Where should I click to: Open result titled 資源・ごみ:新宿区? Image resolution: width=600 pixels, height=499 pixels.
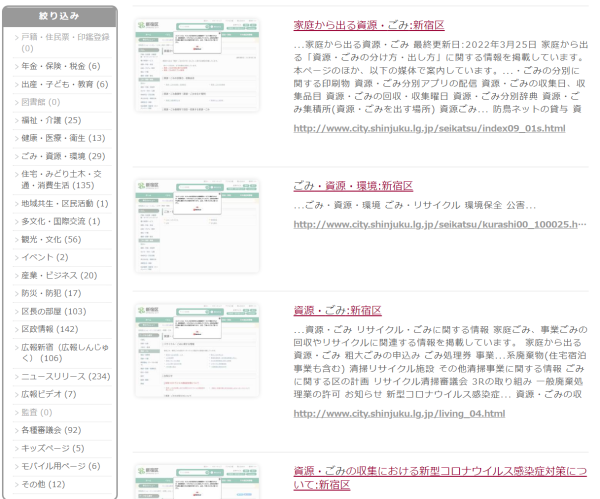click(x=338, y=310)
